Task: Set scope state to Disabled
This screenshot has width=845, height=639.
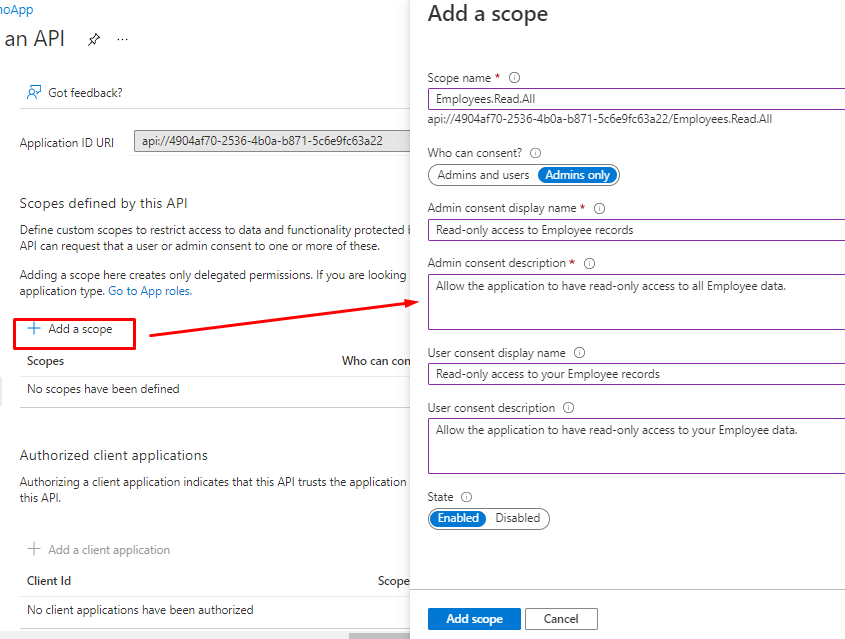Action: pyautogui.click(x=517, y=518)
